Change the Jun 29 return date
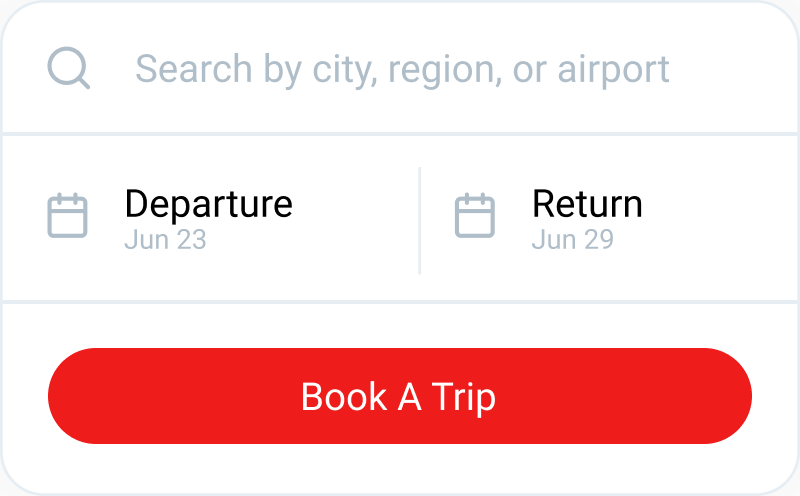The width and height of the screenshot is (800, 496). 572,240
